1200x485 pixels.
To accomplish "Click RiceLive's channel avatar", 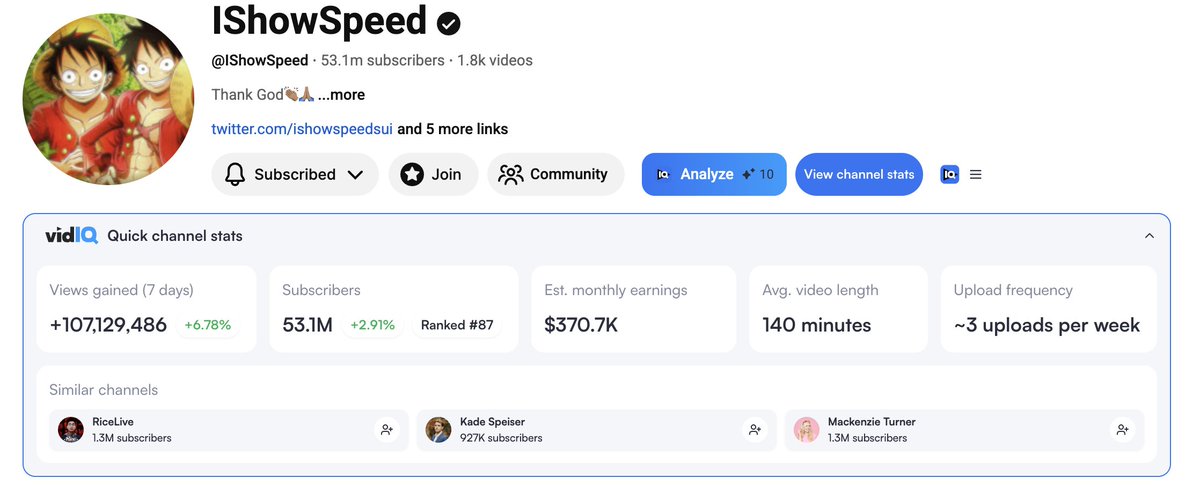I will pos(71,430).
